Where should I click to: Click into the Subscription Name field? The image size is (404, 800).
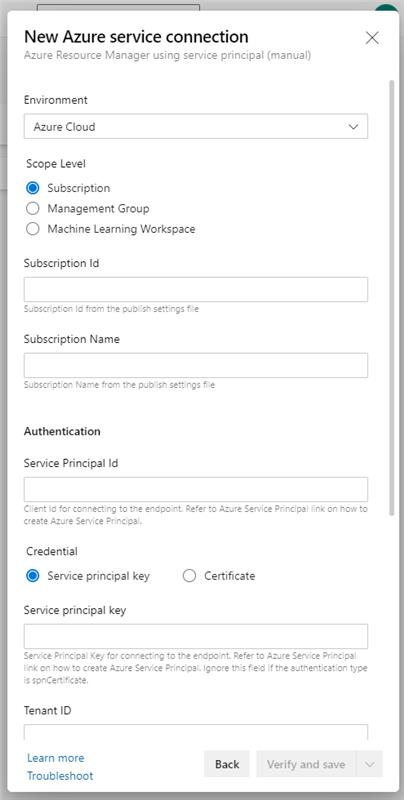(x=196, y=365)
